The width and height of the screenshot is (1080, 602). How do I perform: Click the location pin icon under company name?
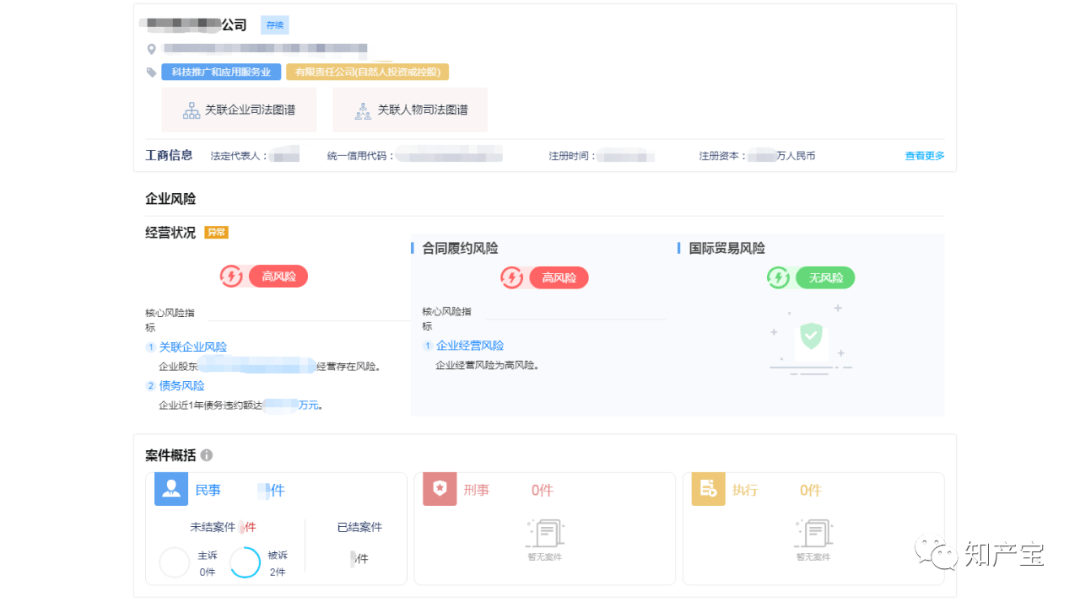(x=152, y=48)
